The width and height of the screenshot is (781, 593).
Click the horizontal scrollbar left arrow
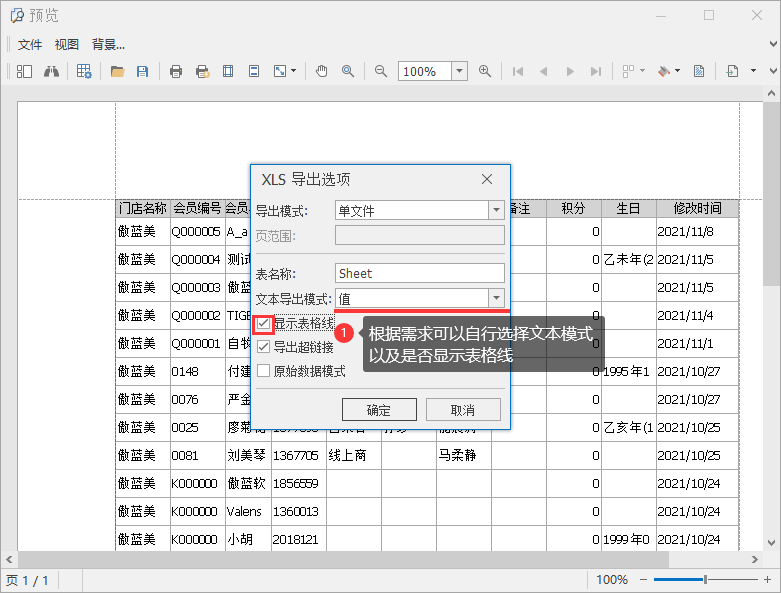(x=8, y=559)
